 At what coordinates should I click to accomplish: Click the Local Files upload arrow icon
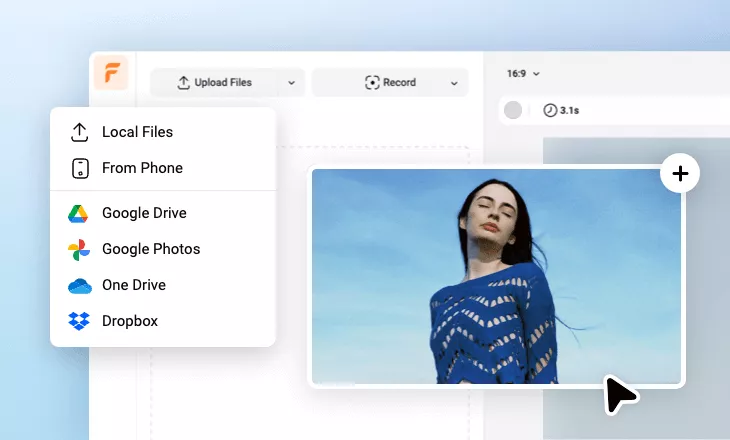[x=80, y=132]
